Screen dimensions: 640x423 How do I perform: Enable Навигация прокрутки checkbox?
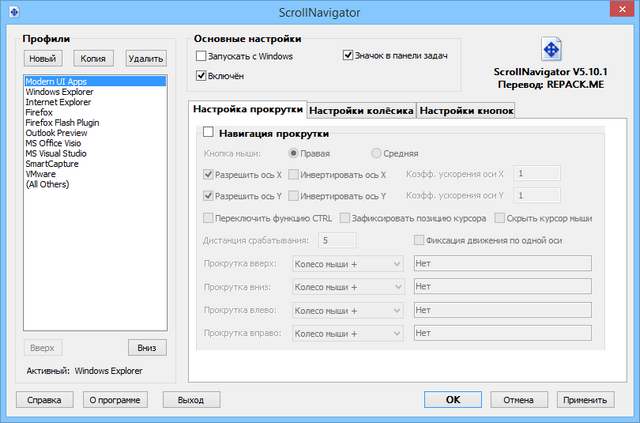point(208,132)
